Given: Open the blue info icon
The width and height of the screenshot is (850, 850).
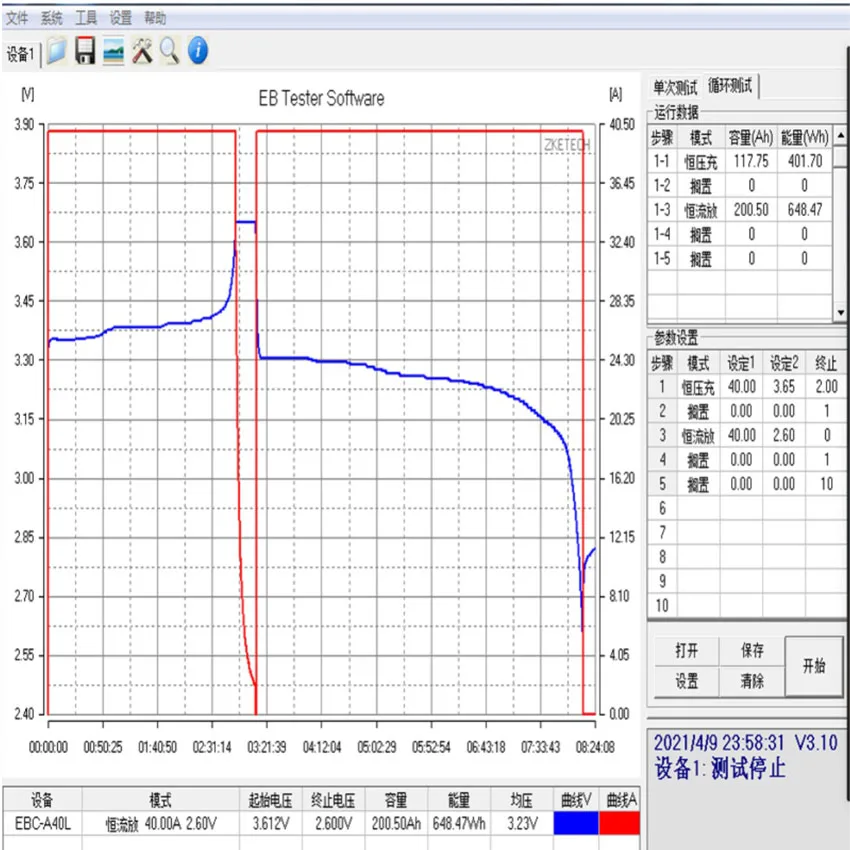Looking at the screenshot, I should pyautogui.click(x=198, y=50).
